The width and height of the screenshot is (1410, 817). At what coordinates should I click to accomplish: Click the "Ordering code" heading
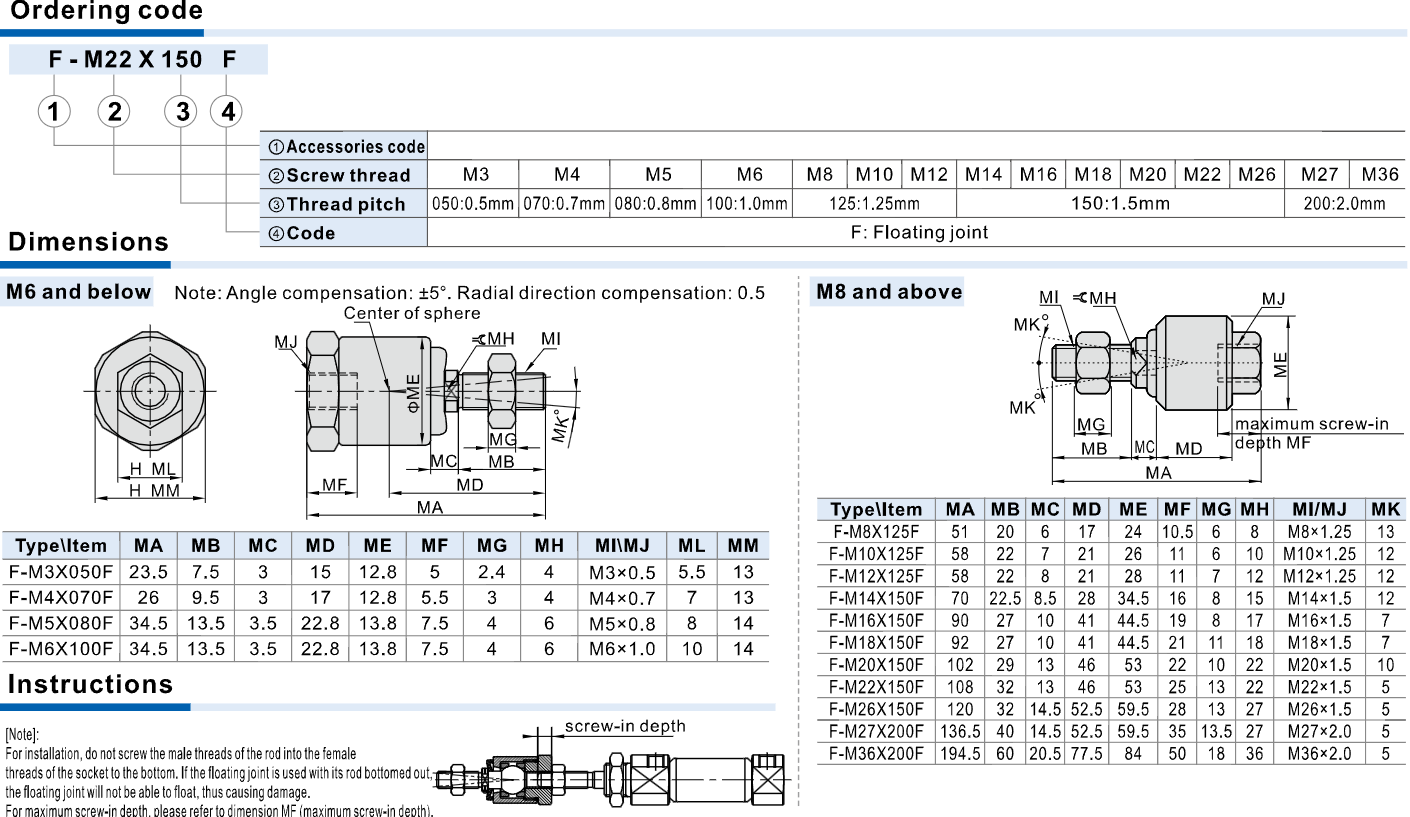tap(106, 12)
